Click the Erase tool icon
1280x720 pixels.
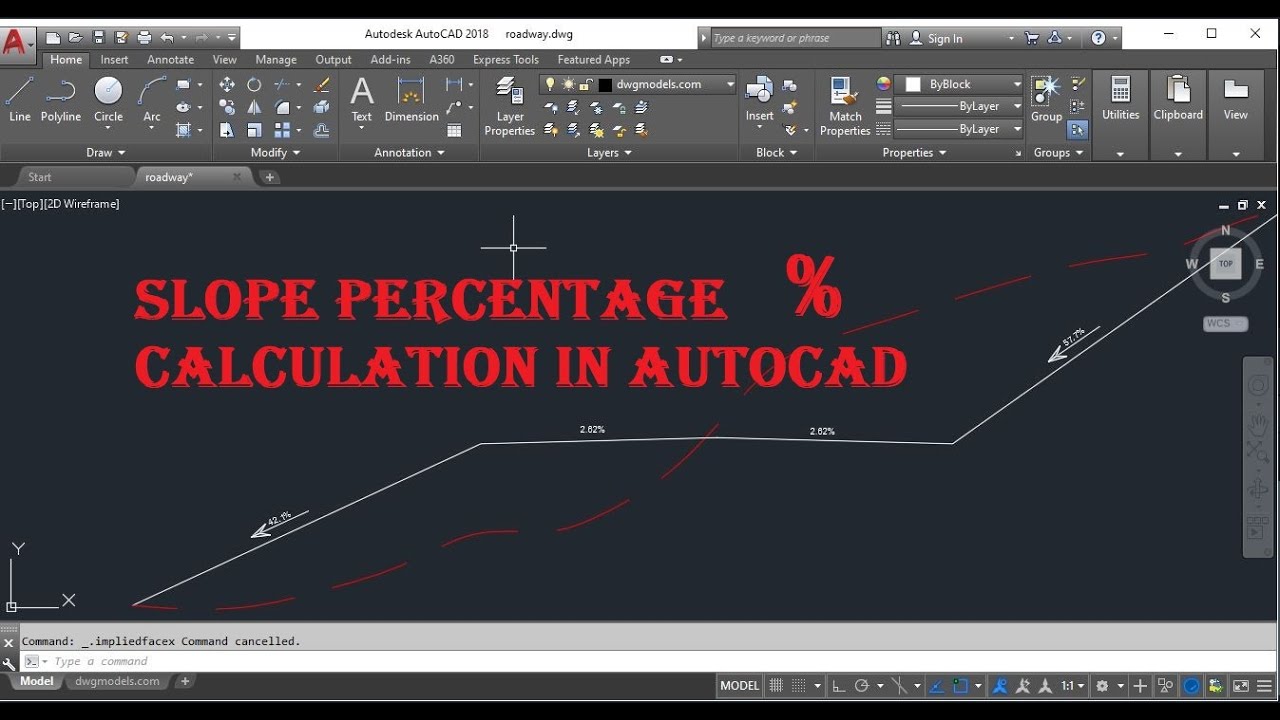pyautogui.click(x=322, y=85)
